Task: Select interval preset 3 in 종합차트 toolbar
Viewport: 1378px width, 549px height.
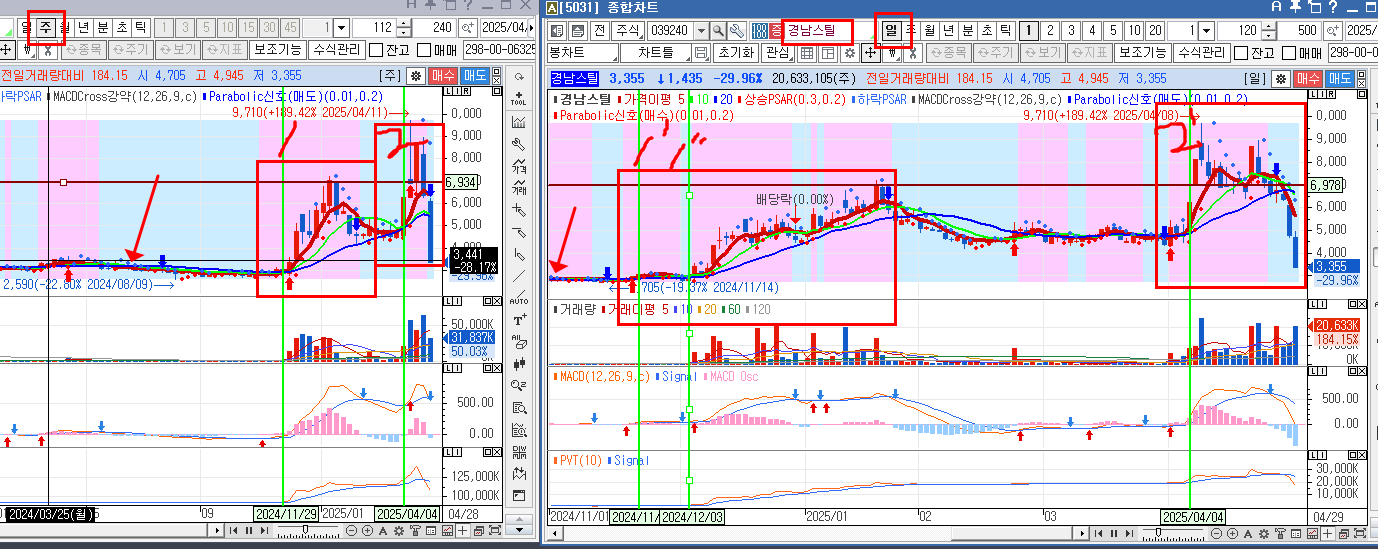Action: coord(1071,30)
